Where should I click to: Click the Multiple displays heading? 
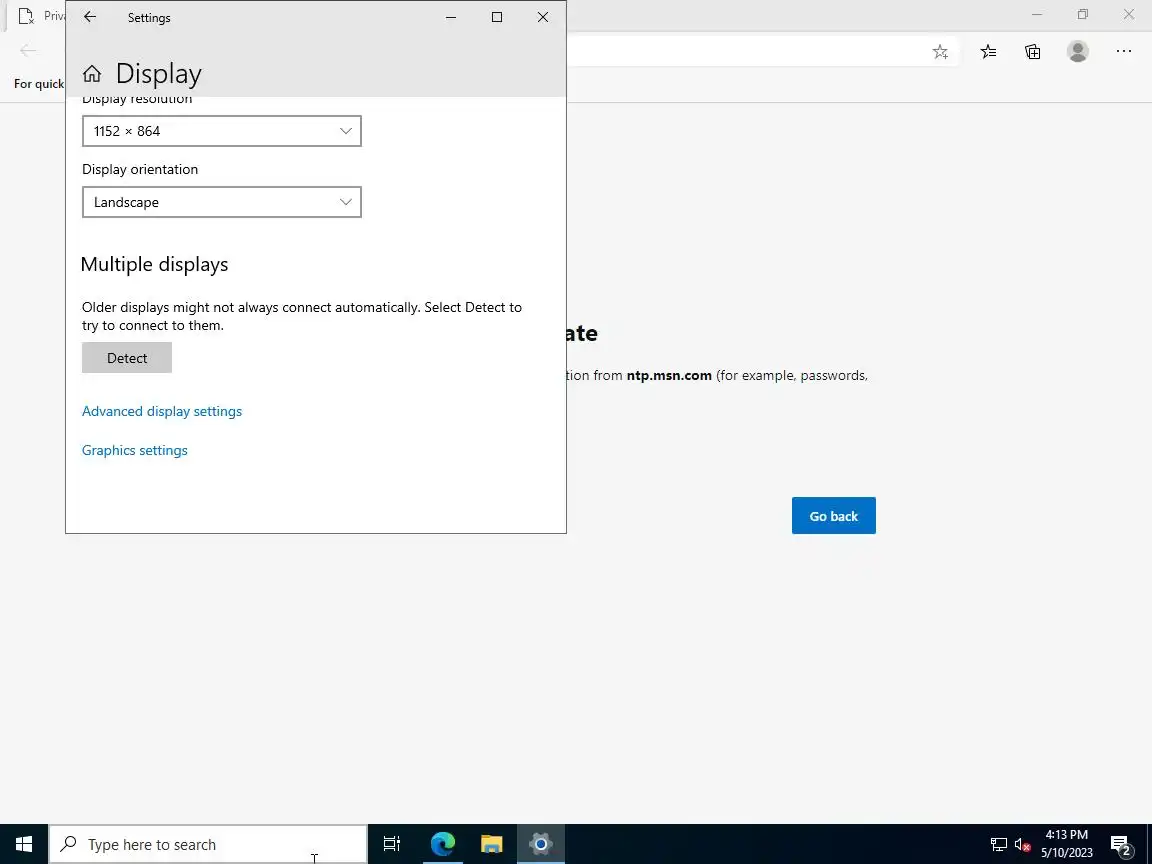pos(154,264)
